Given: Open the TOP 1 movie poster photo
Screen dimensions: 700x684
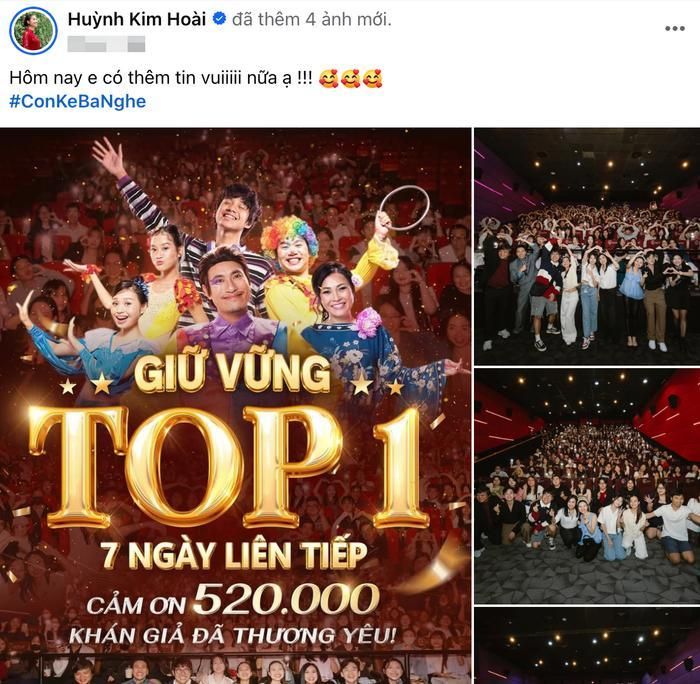Looking at the screenshot, I should pyautogui.click(x=235, y=406).
